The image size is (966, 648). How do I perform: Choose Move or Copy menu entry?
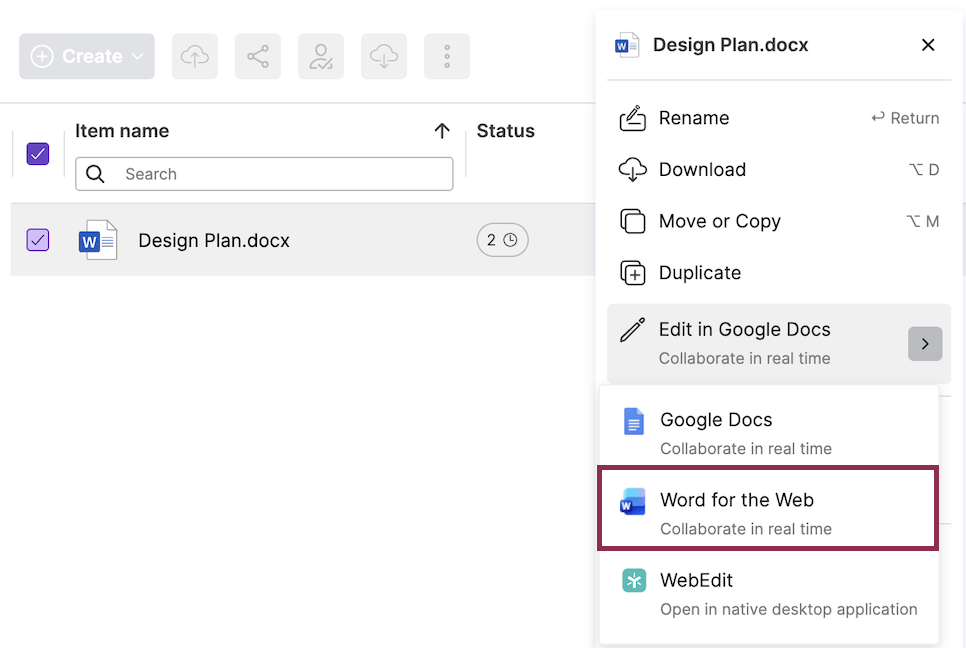[779, 221]
